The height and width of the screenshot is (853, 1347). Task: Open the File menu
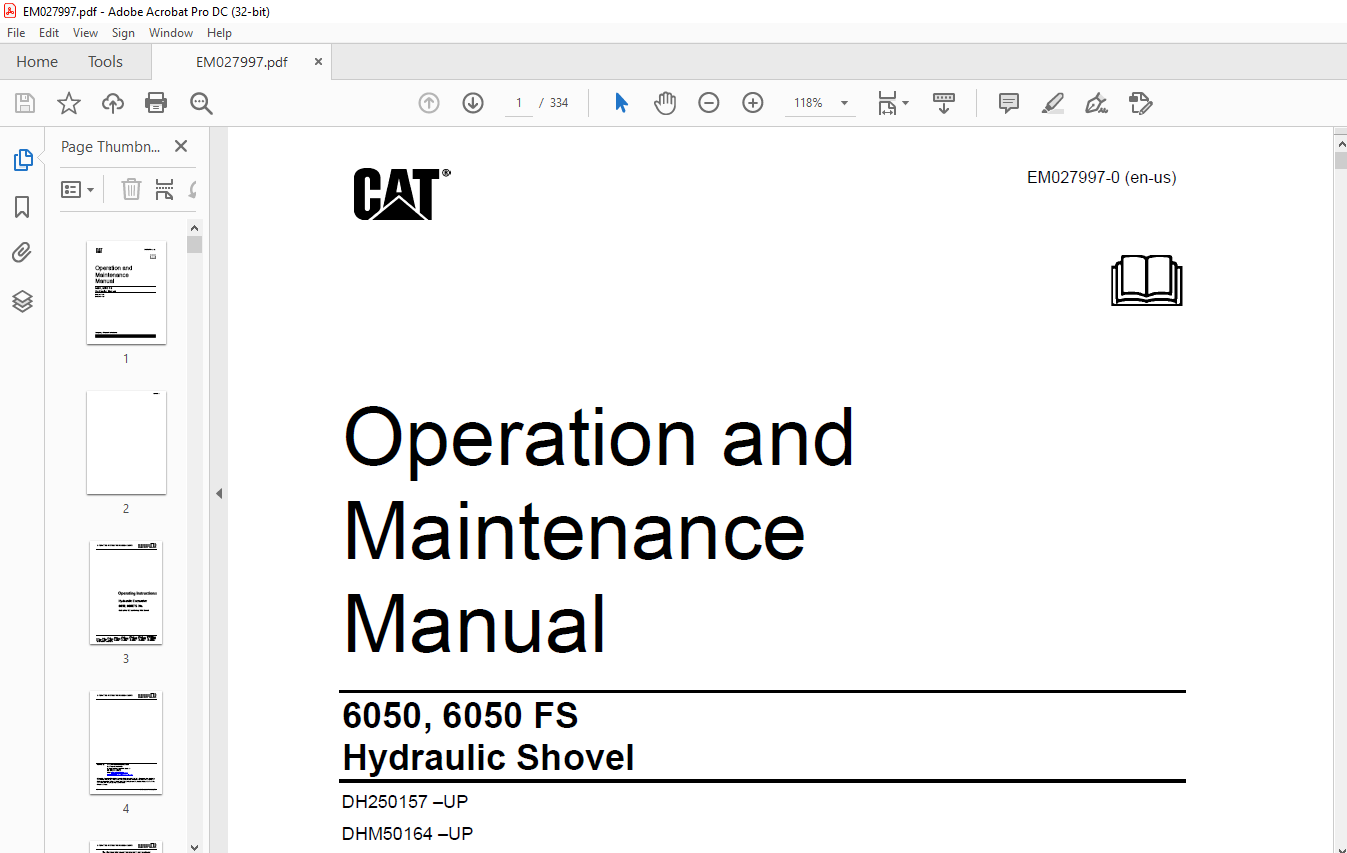pos(16,33)
